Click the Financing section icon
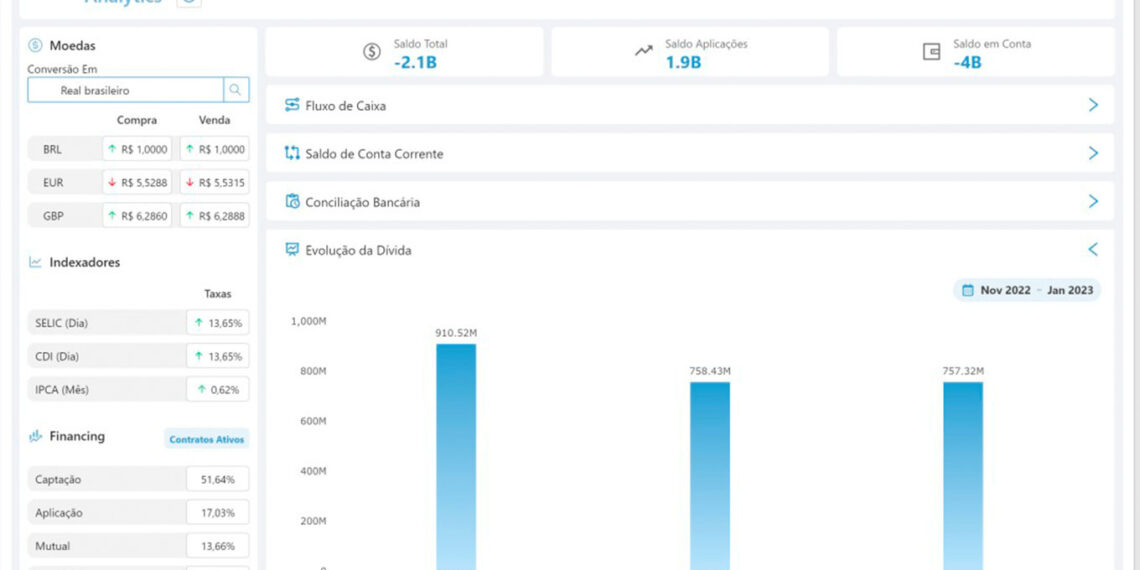The width and height of the screenshot is (1140, 570). click(35, 436)
